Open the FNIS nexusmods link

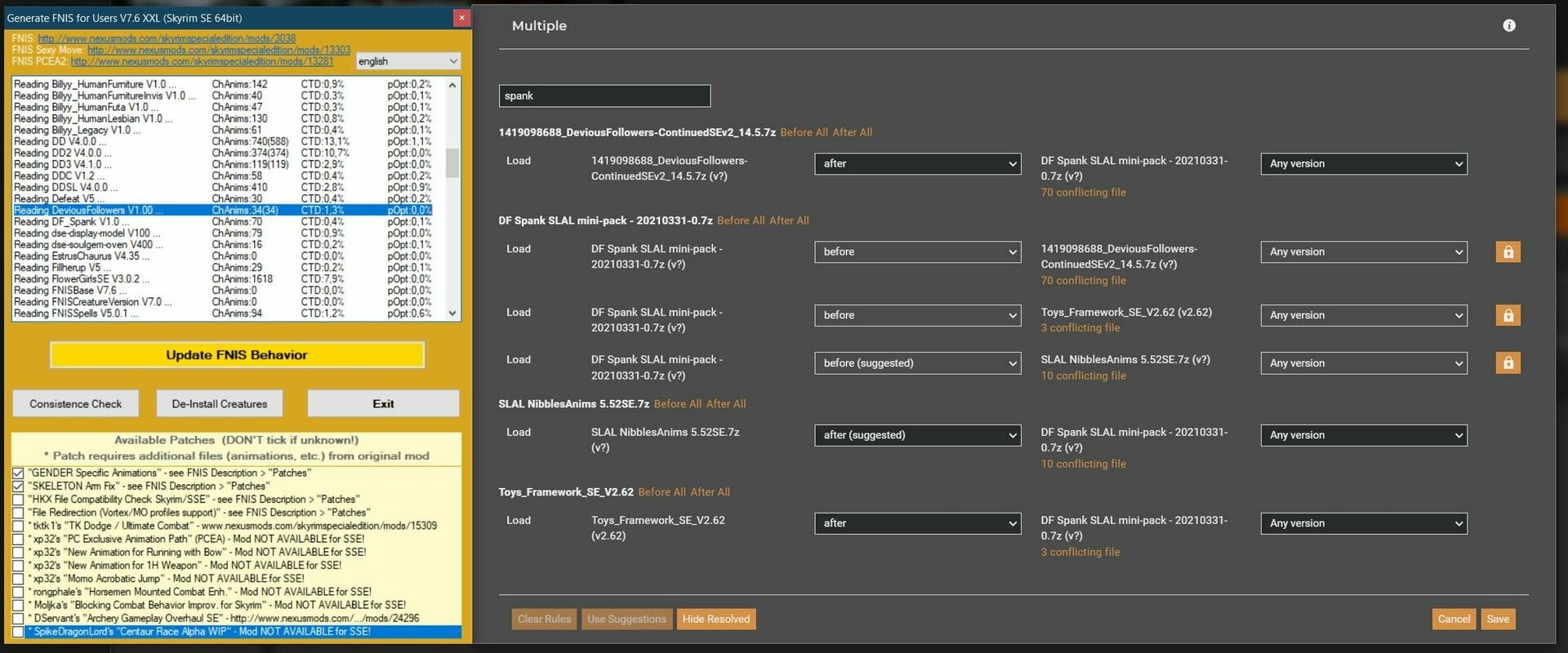coord(167,38)
